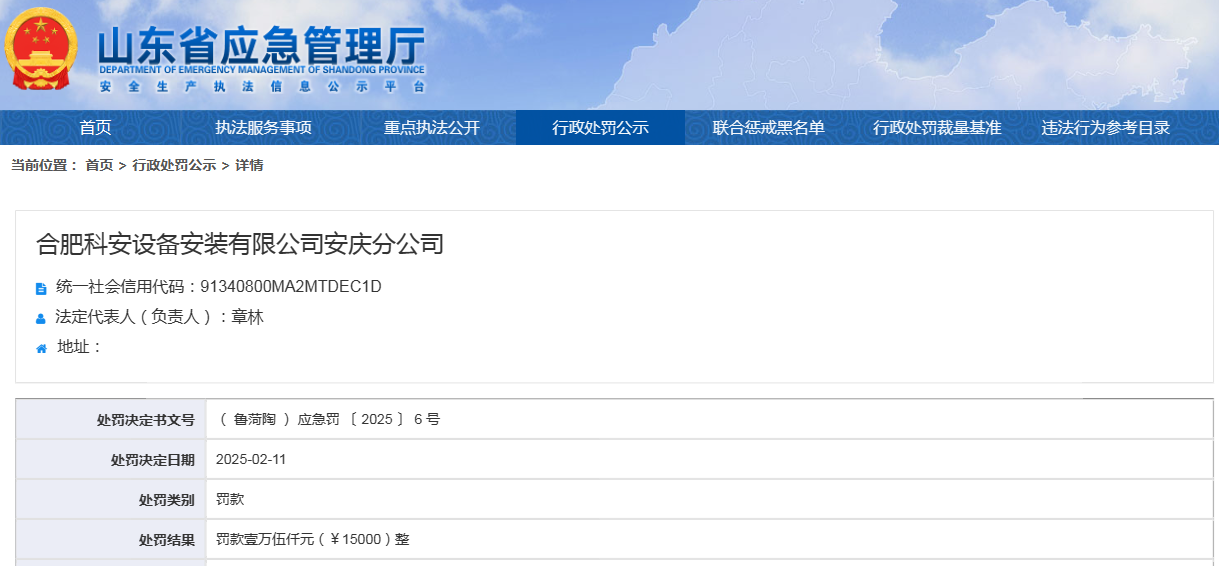This screenshot has height=566, width=1219.
Task: Open the 违法行为参考目录 menu item
Action: pyautogui.click(x=1105, y=128)
